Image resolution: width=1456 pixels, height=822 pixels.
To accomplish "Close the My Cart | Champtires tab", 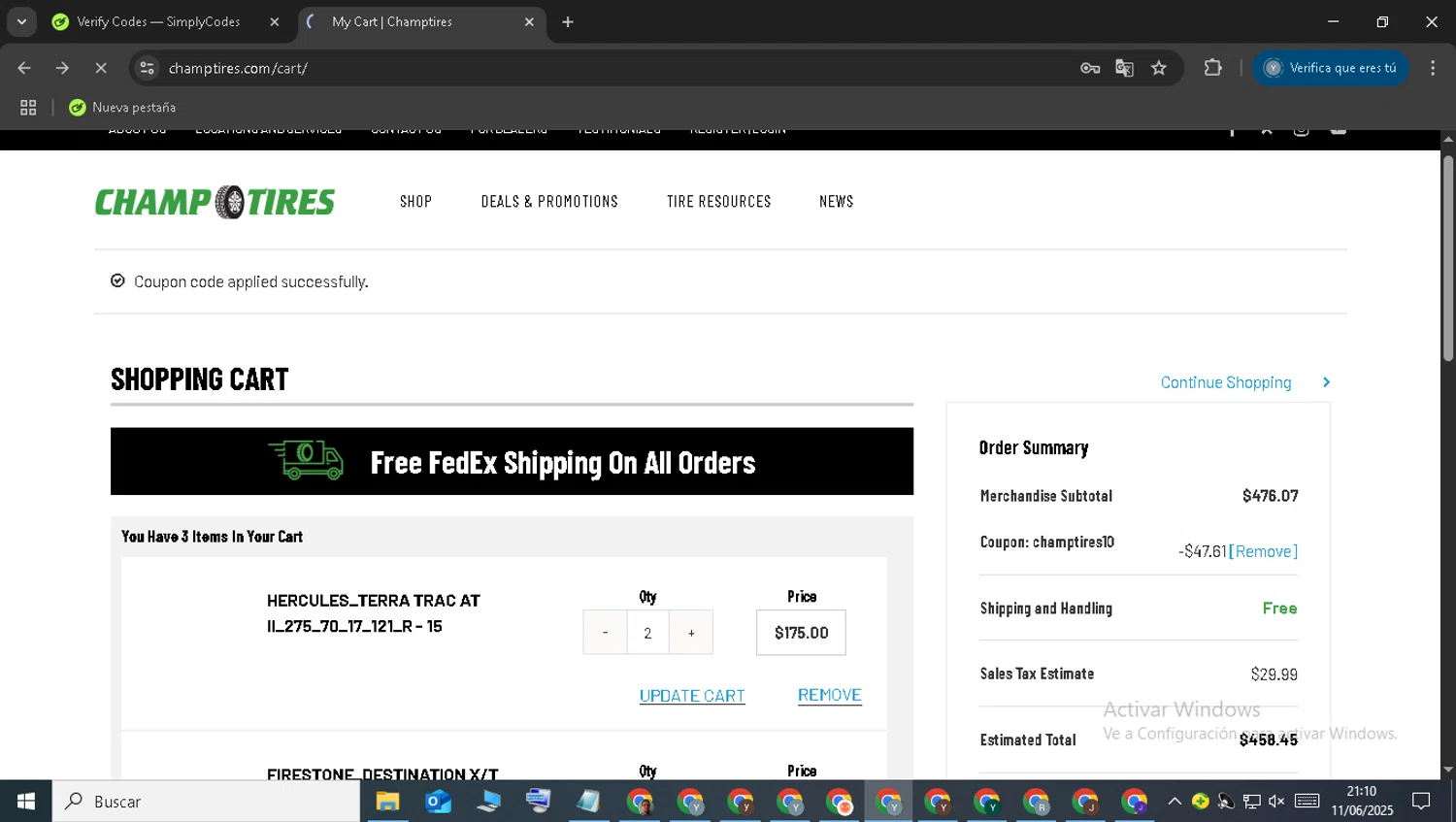I will [x=529, y=21].
